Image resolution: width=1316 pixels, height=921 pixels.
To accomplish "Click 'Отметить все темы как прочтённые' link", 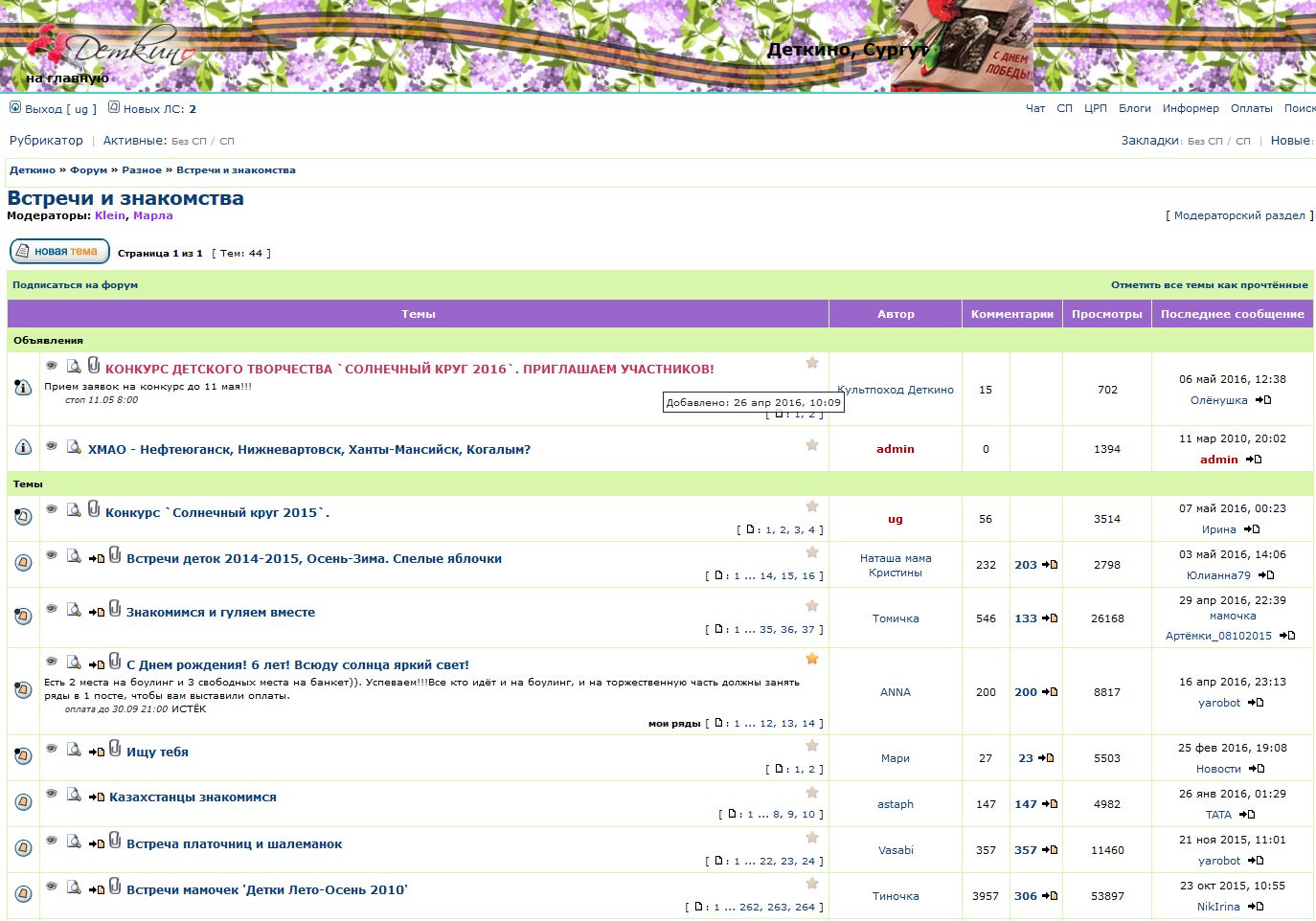I will click(1209, 285).
